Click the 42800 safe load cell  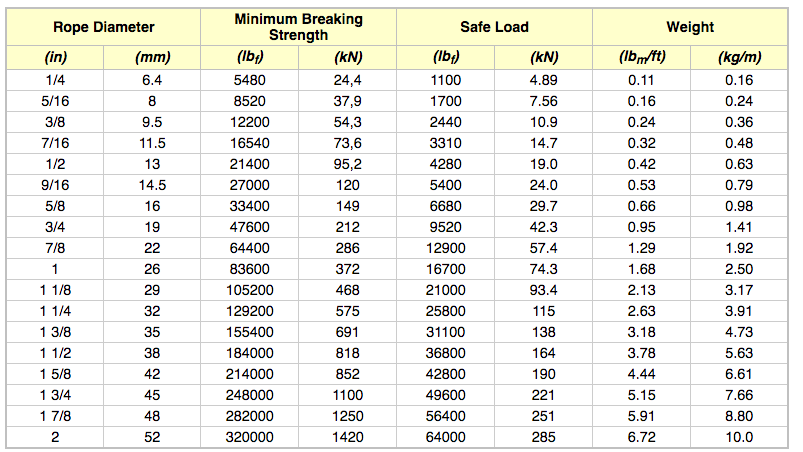coord(446,375)
